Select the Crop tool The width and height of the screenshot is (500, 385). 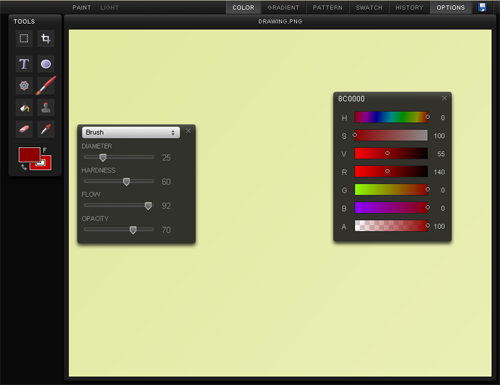pyautogui.click(x=46, y=38)
